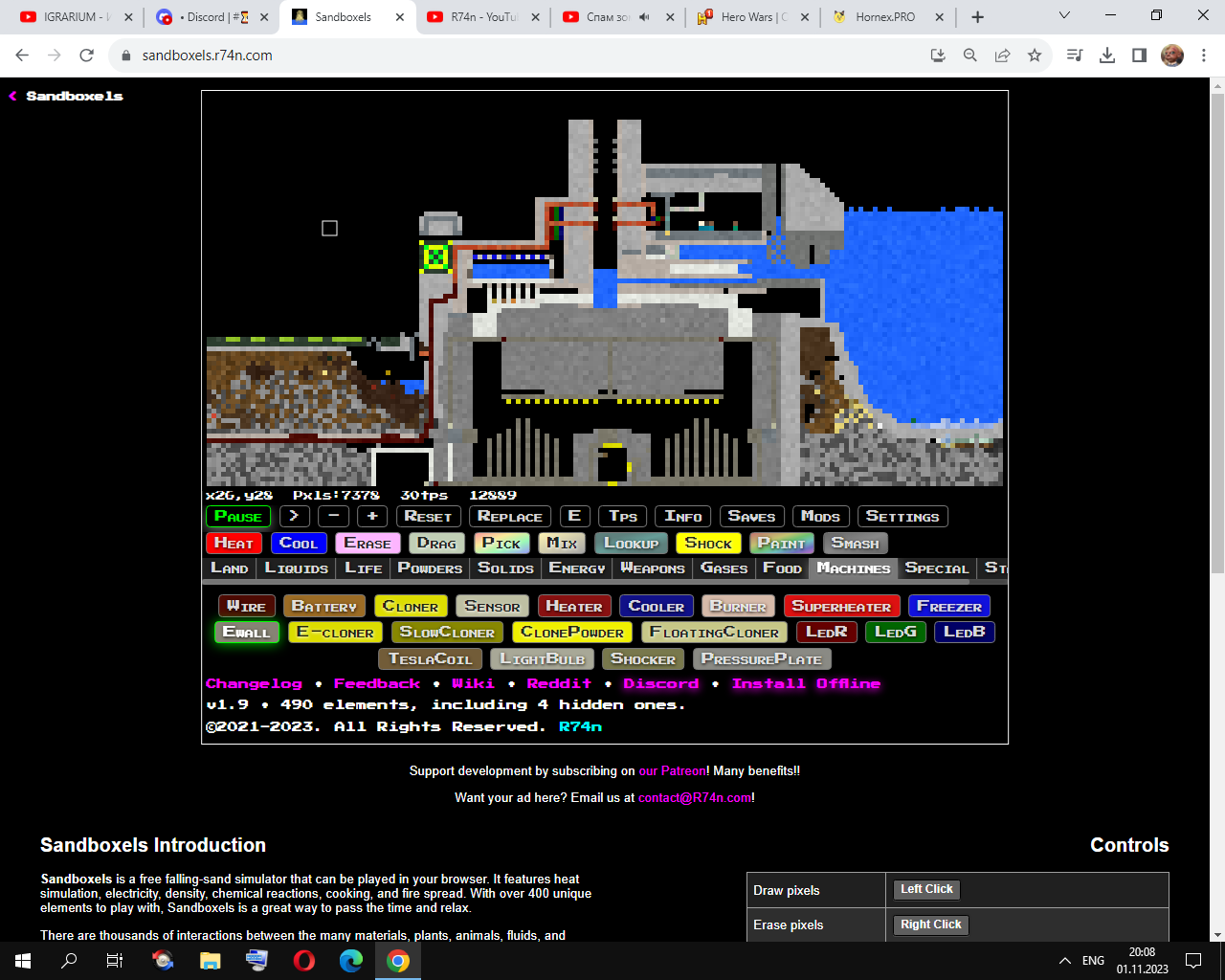Mute the Спам tab via speaker icon
This screenshot has height=980, width=1225.
tap(645, 17)
